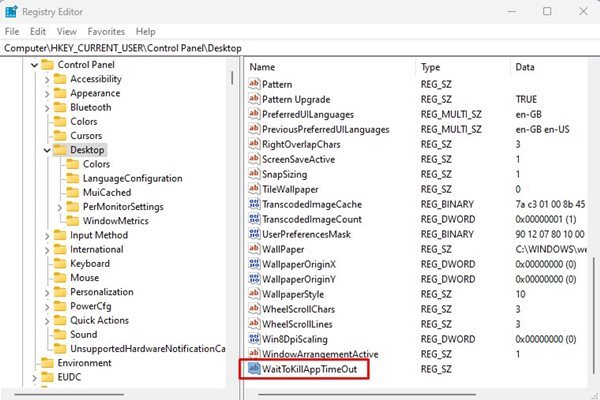This screenshot has width=600, height=400.
Task: Click the binary icon beside TranscodedImageCache
Action: coord(254,204)
